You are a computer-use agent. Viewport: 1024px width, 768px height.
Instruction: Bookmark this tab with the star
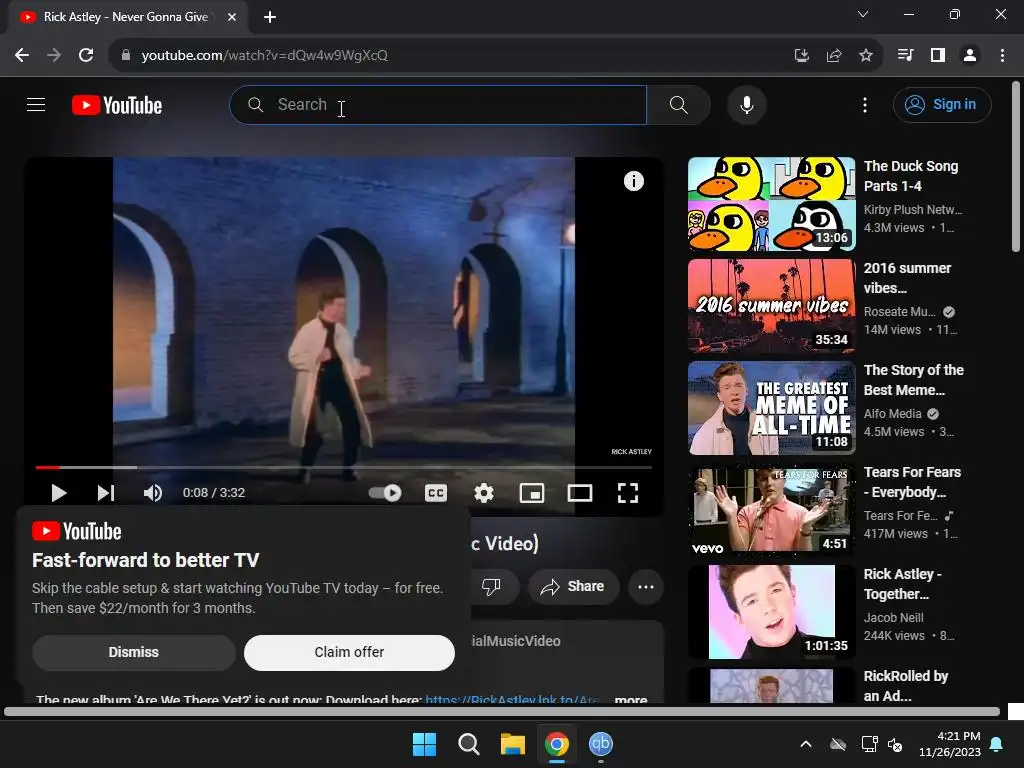click(866, 56)
